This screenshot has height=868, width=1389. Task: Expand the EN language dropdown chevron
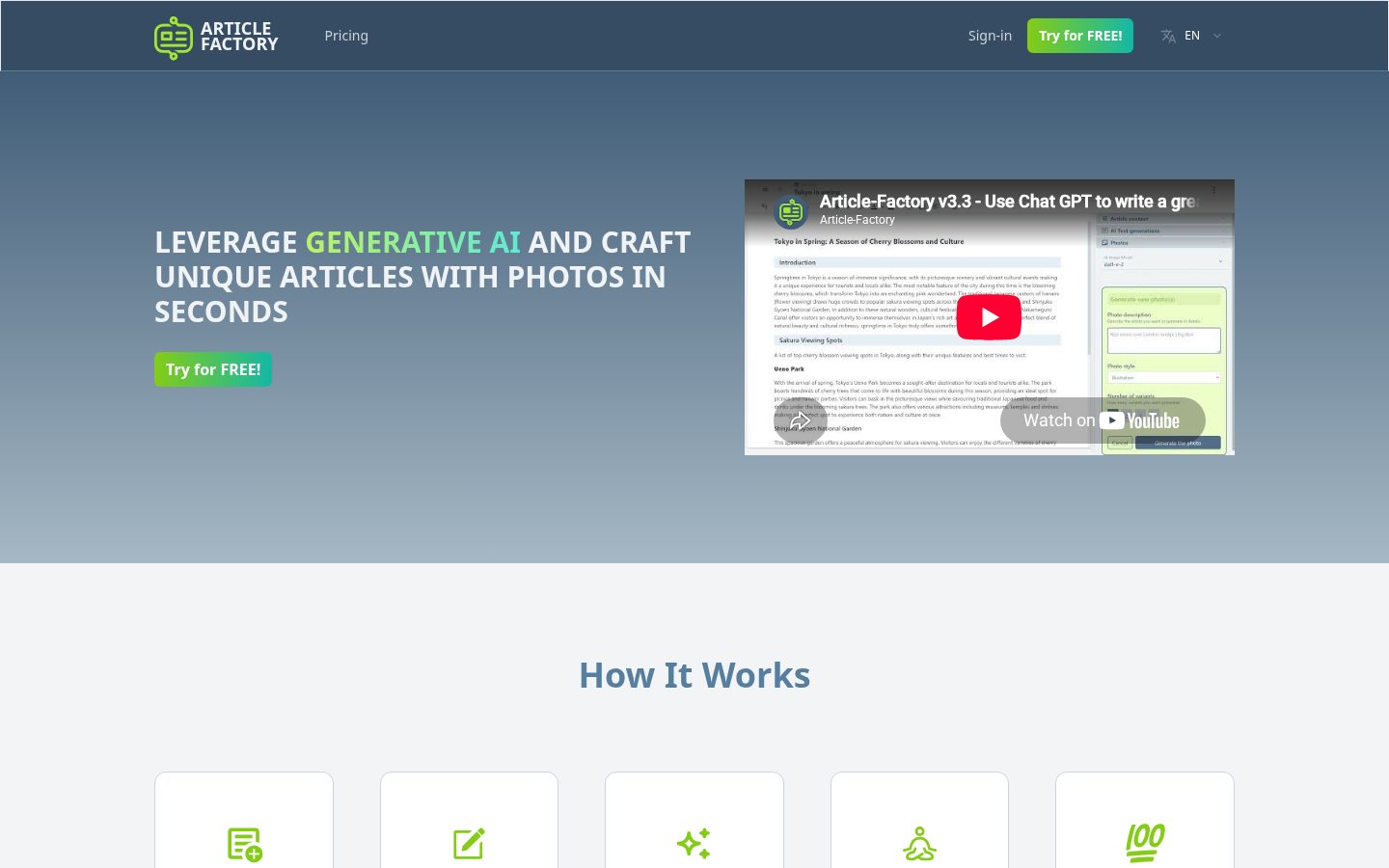[1217, 36]
